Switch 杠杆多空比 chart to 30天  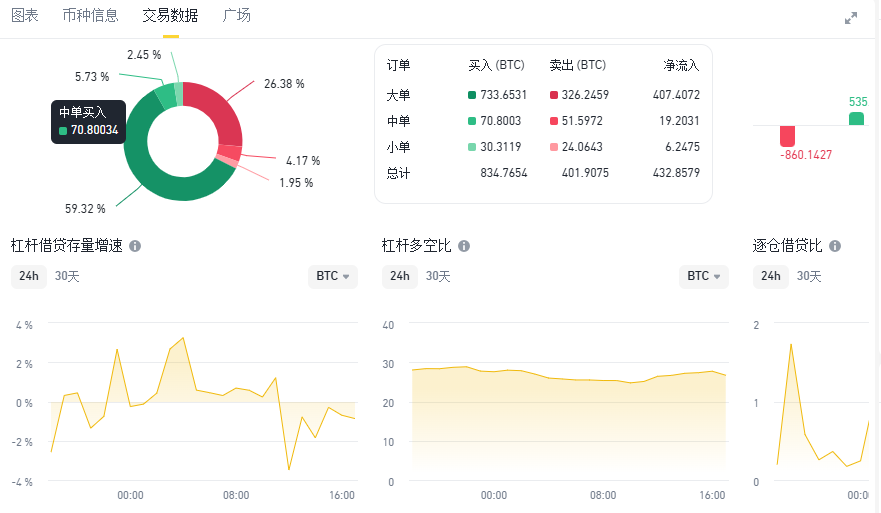[x=439, y=276]
